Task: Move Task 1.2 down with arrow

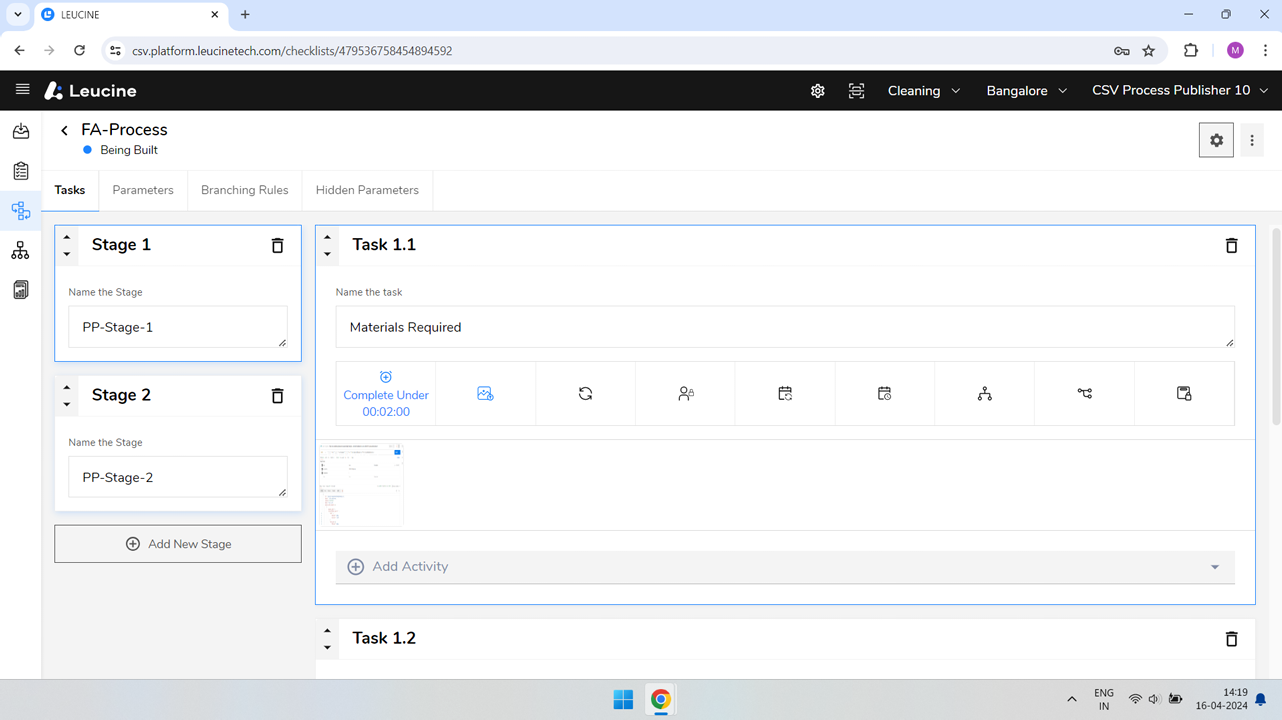Action: pyautogui.click(x=327, y=647)
